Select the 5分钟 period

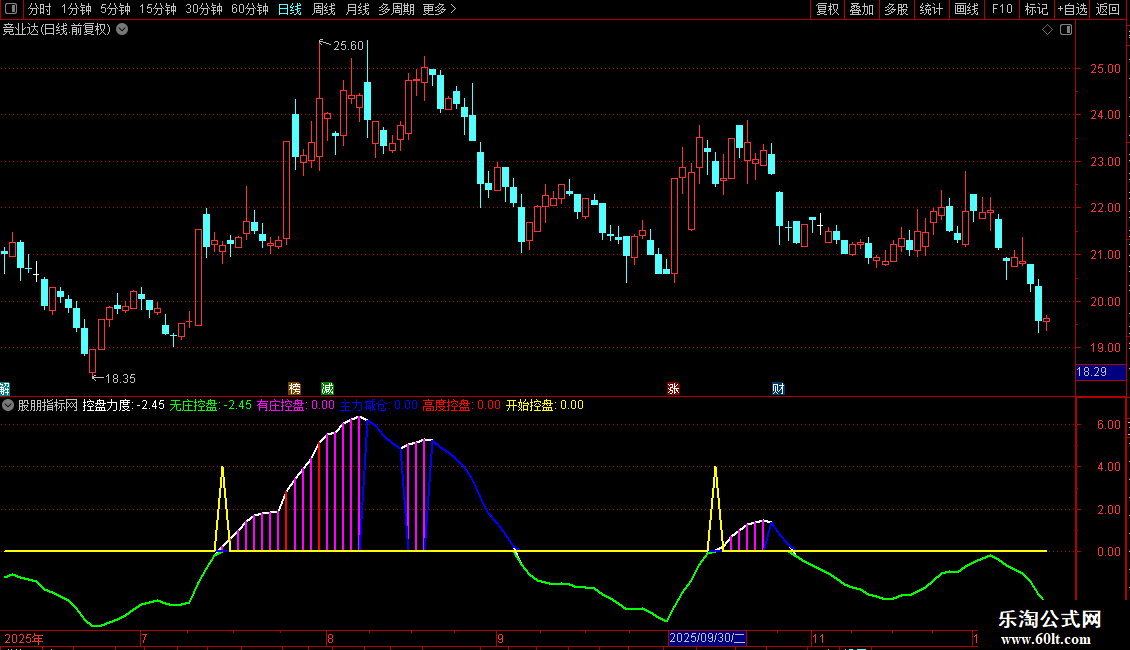coord(115,9)
